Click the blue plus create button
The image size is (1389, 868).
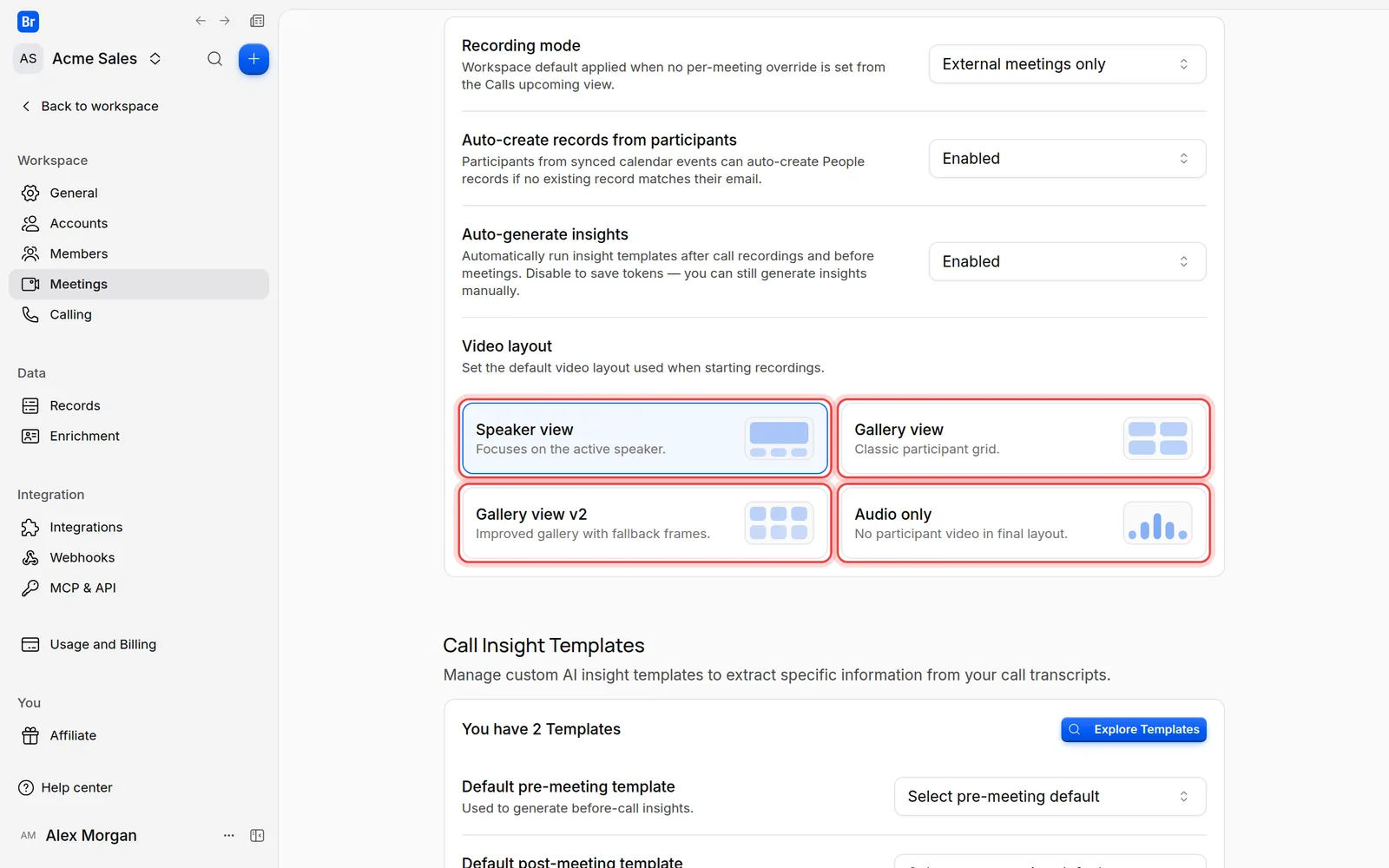point(253,59)
